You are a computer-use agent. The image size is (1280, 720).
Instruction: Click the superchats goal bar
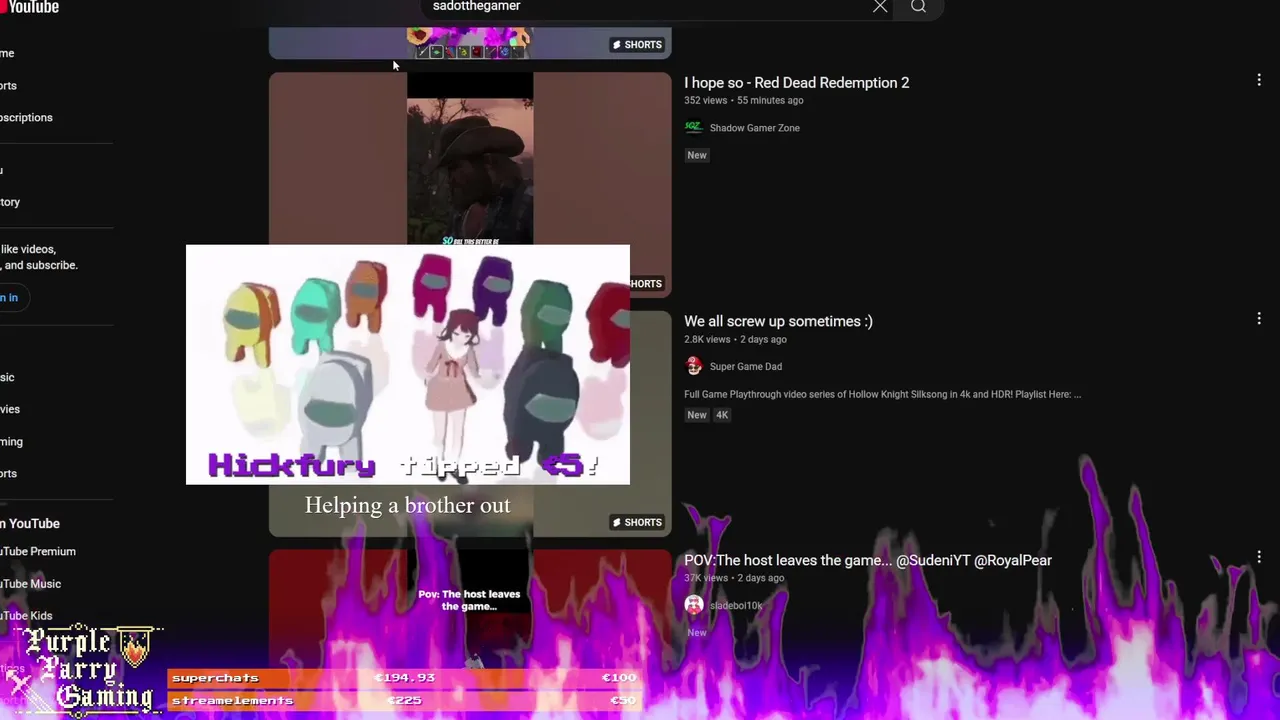404,678
